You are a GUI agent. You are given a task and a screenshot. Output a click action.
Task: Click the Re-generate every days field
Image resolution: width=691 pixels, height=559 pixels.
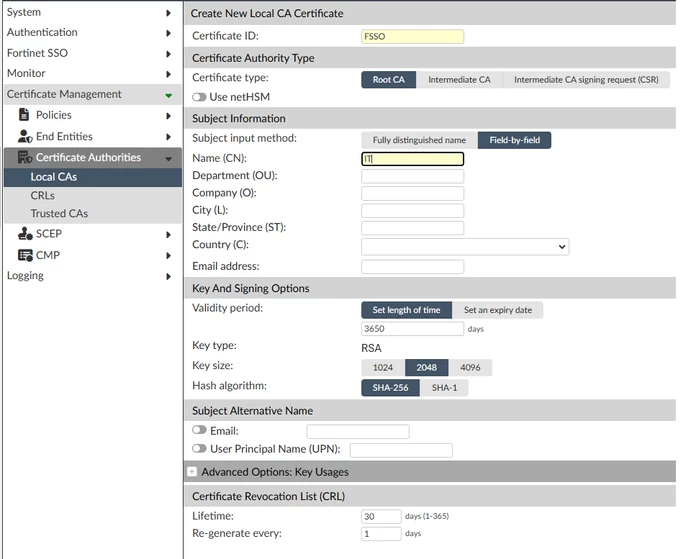(381, 534)
